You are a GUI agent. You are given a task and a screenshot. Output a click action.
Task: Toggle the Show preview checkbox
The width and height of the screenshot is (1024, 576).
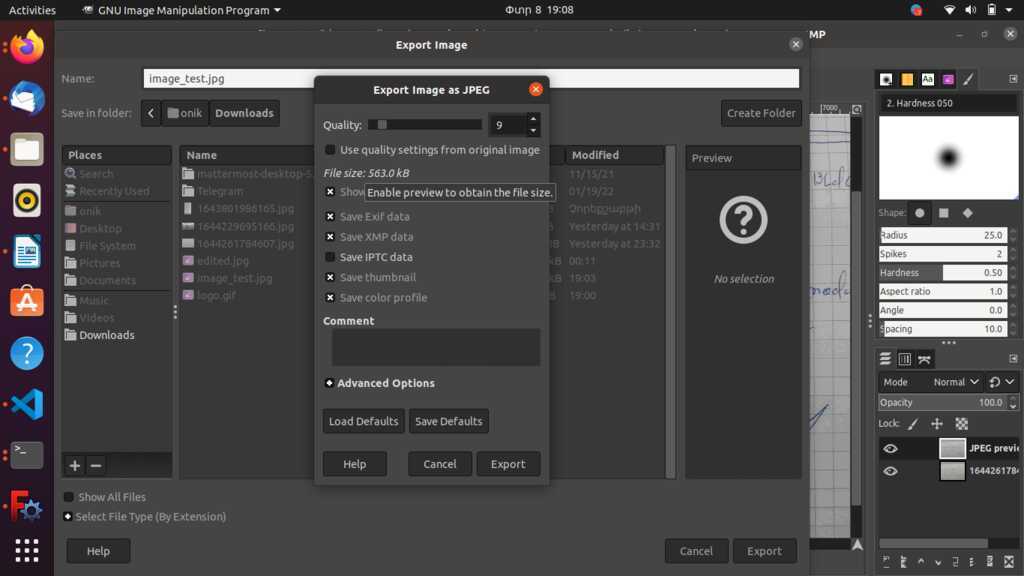click(x=330, y=192)
